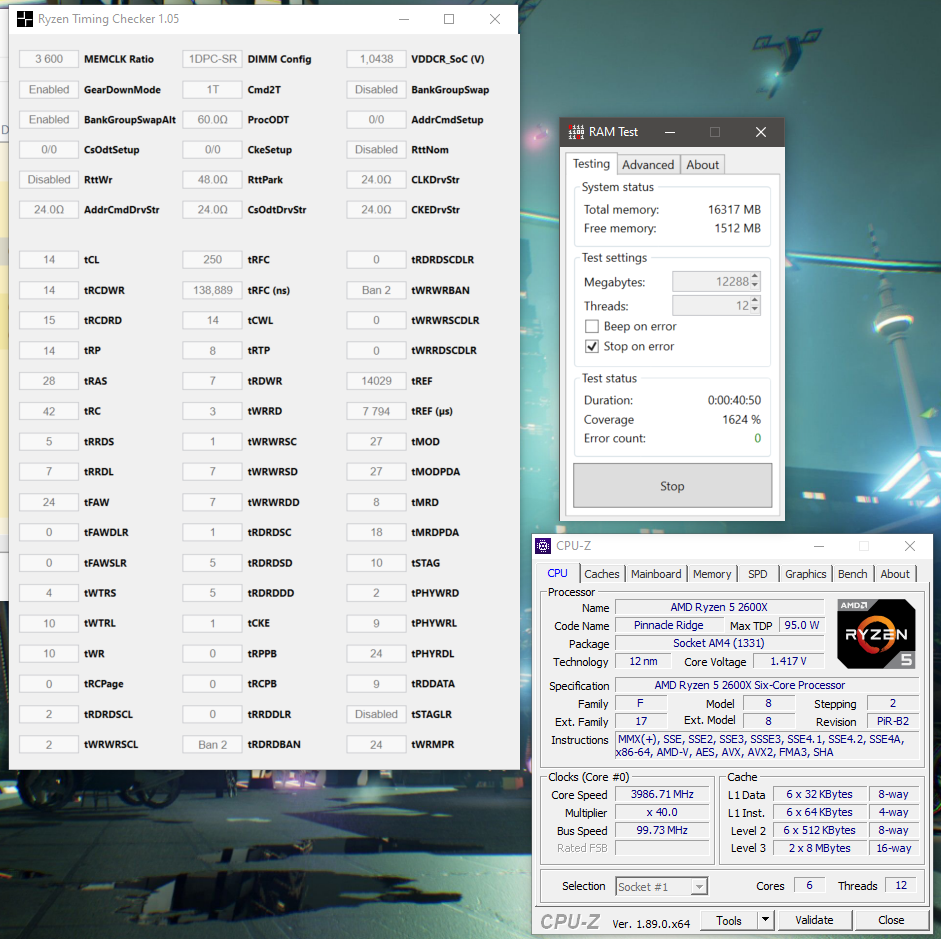Viewport: 941px width, 939px height.
Task: Click the RAM Test title bar icon
Action: pos(576,132)
